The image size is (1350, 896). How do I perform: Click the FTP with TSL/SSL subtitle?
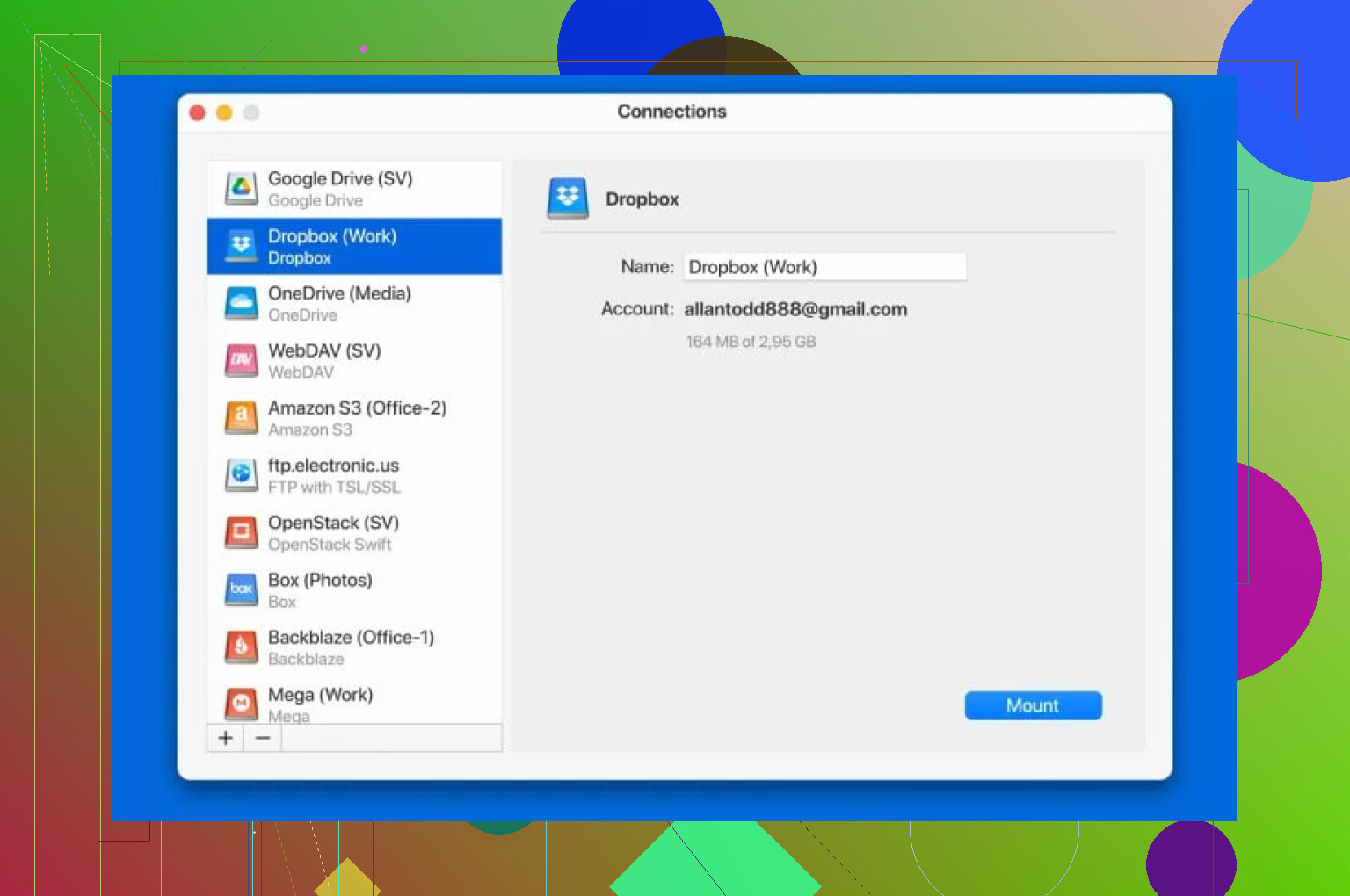pos(334,487)
